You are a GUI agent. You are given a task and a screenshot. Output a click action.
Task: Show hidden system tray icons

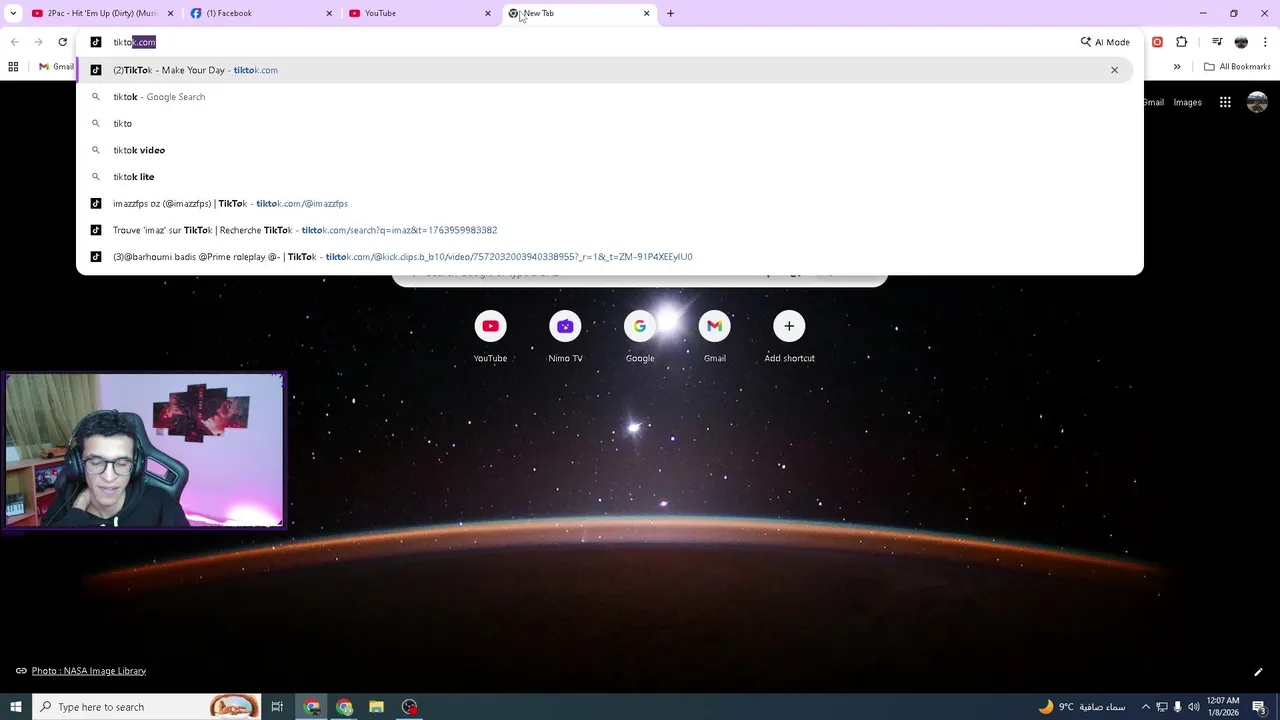[x=1146, y=707]
